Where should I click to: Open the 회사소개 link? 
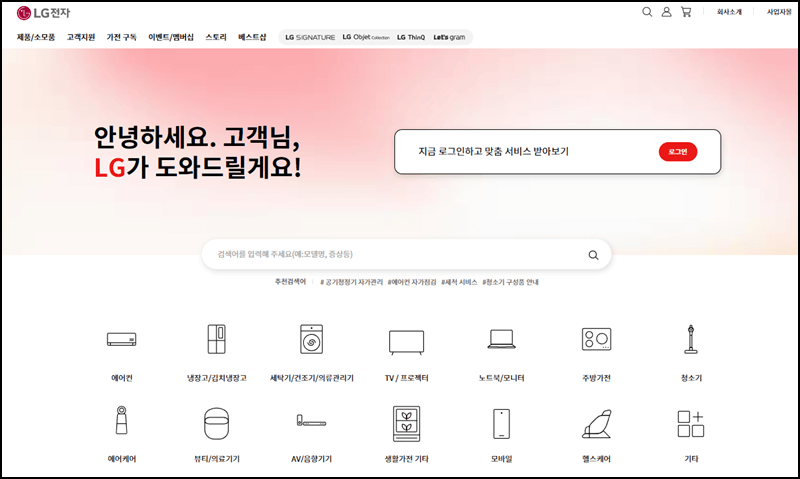click(x=729, y=12)
